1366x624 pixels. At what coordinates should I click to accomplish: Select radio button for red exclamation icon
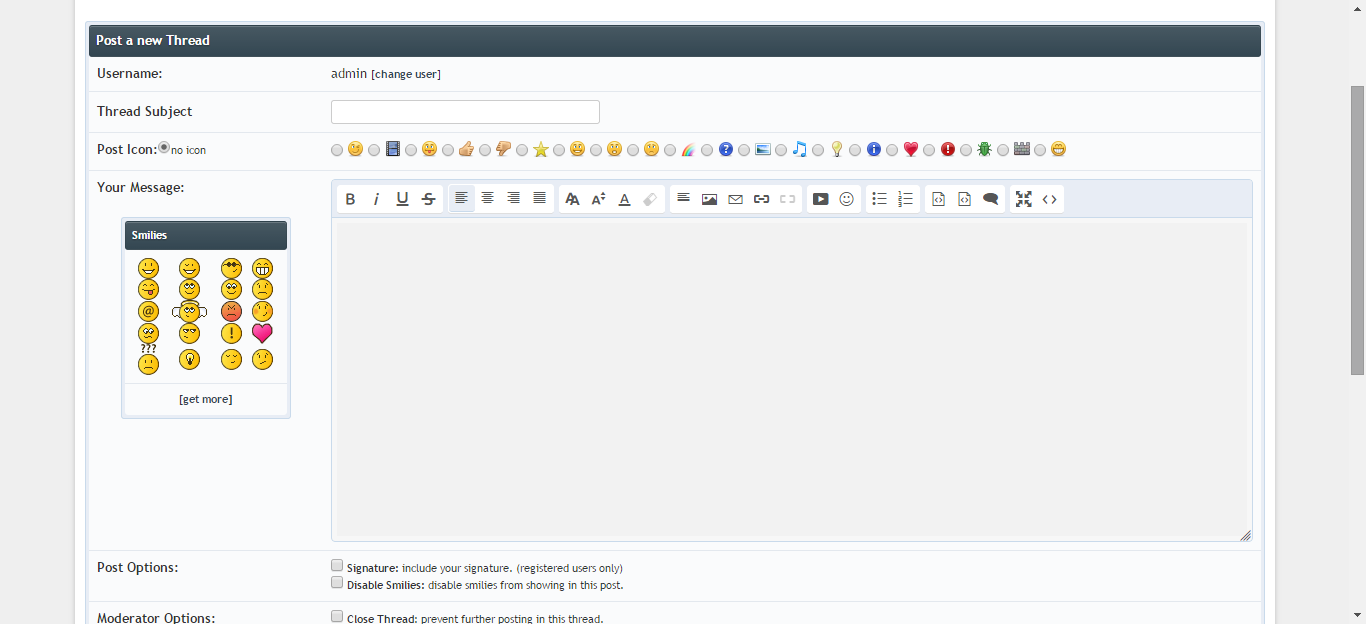(x=929, y=150)
